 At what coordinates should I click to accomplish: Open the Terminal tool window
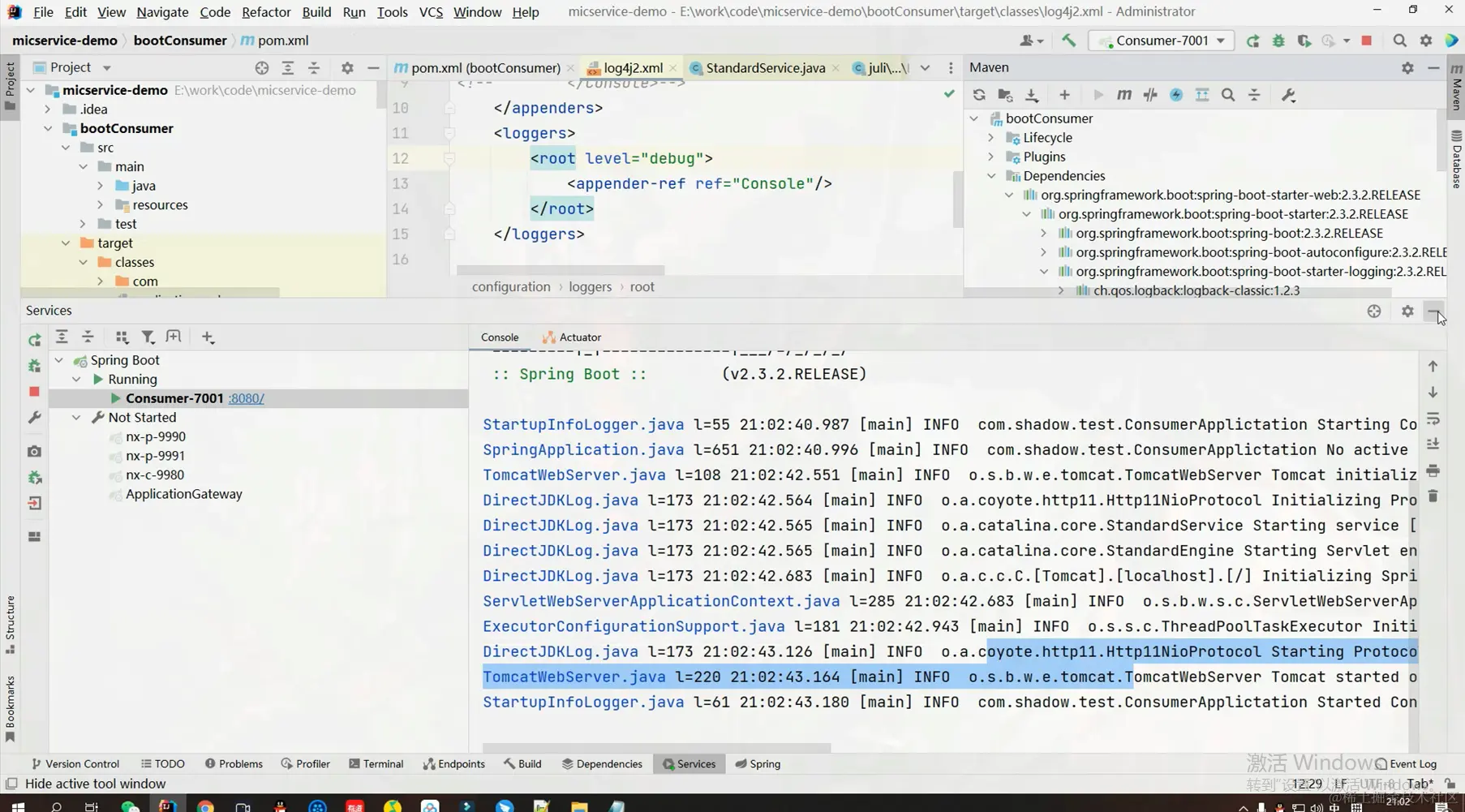point(376,764)
